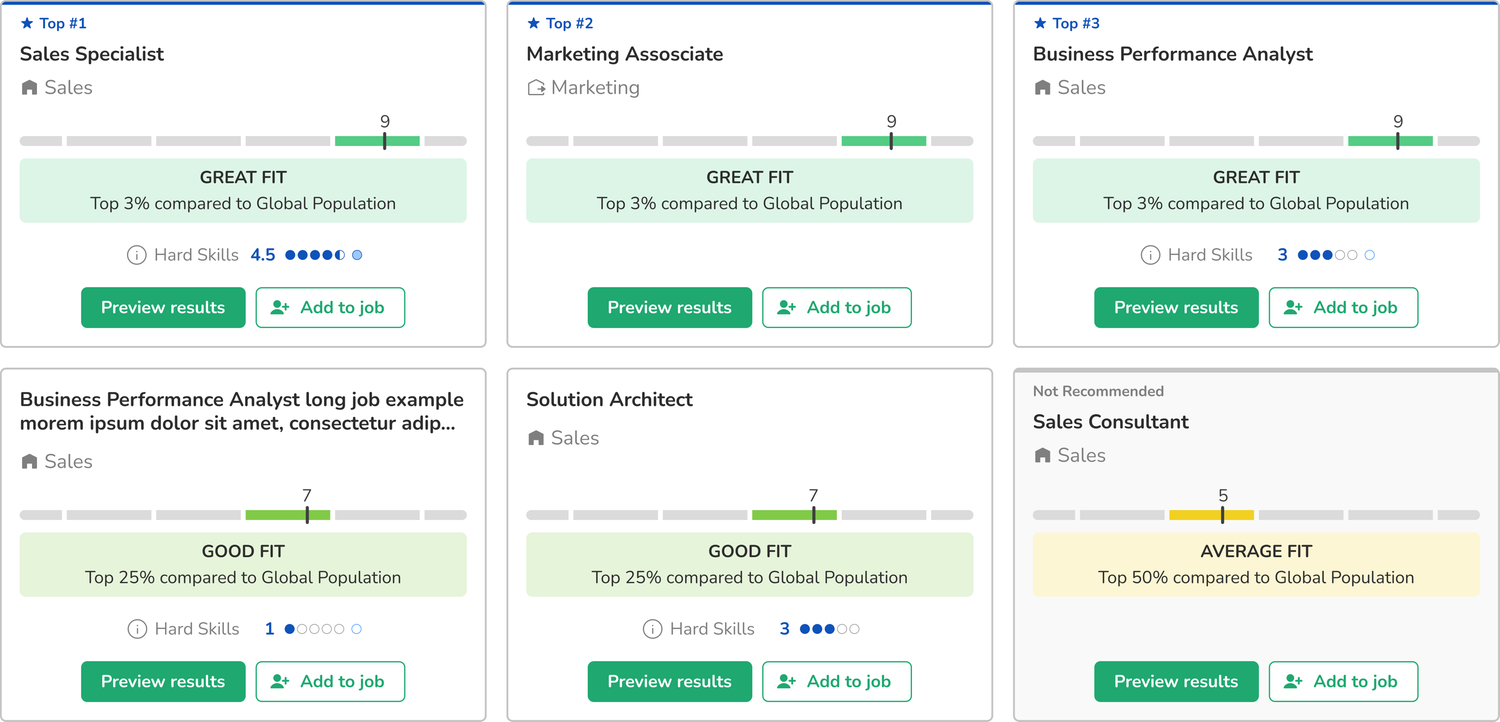Click the Marketing department icon under Marketing Associate
Image resolution: width=1500 pixels, height=722 pixels.
pos(536,88)
